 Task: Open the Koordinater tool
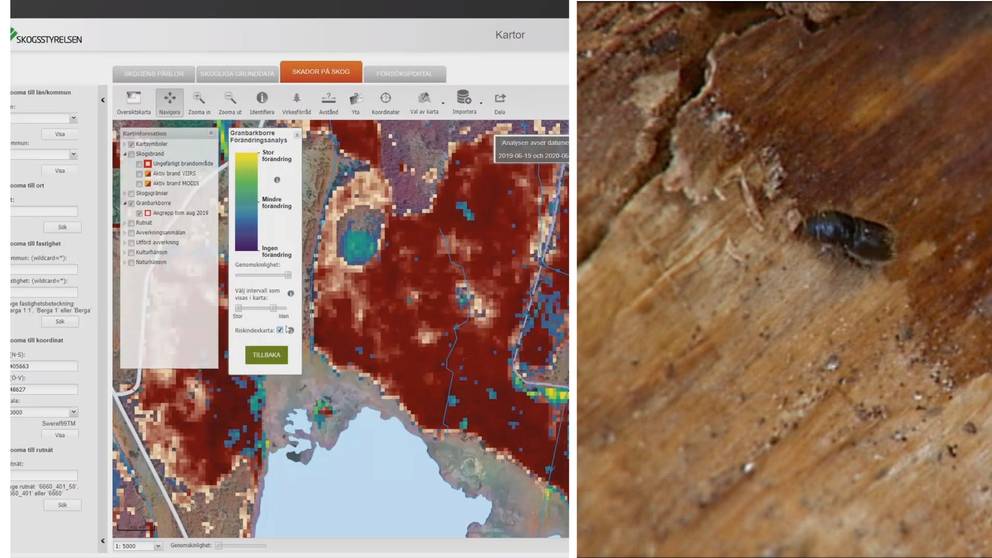[385, 100]
